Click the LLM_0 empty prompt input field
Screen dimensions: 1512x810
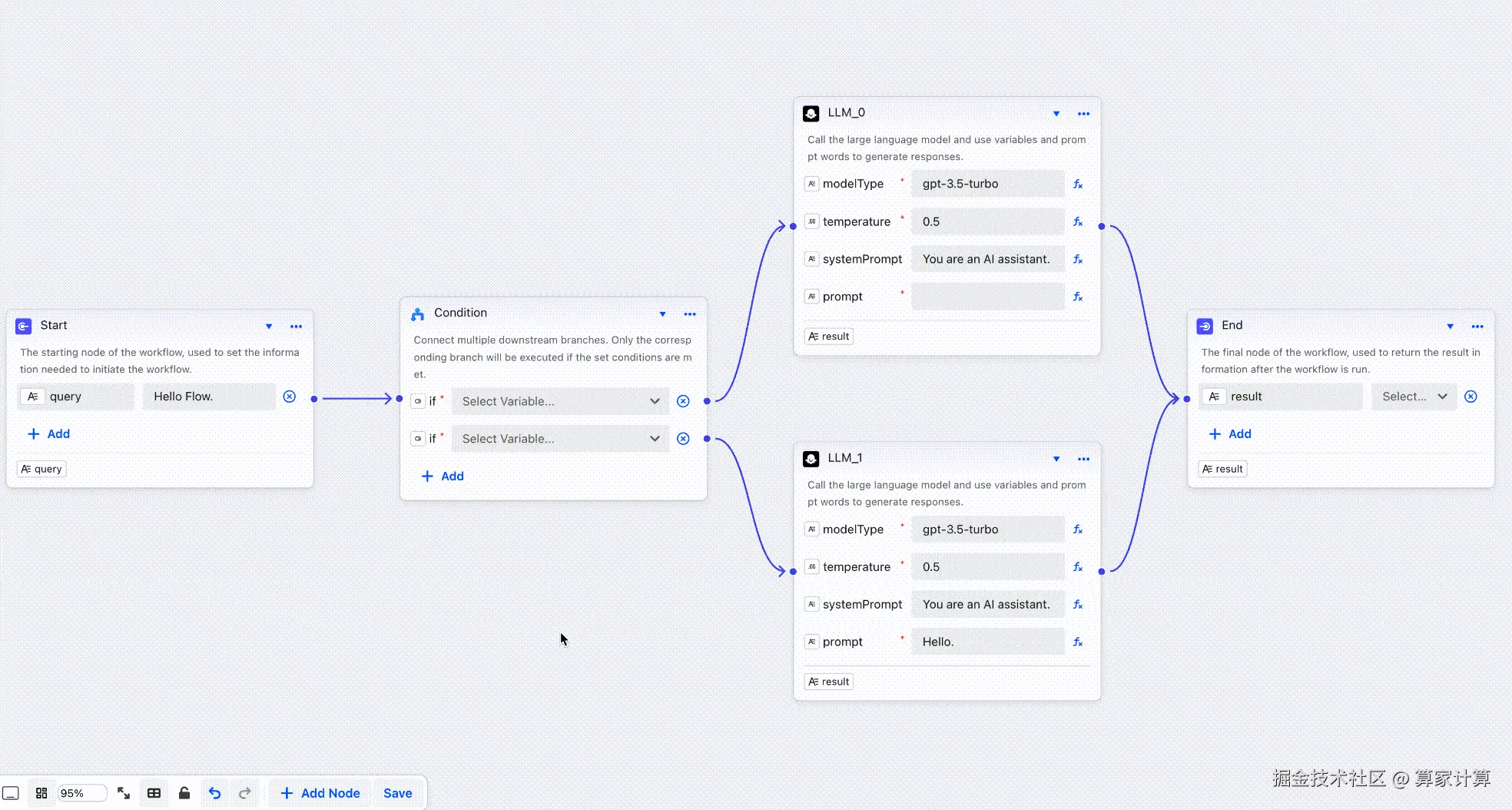pyautogui.click(x=987, y=297)
